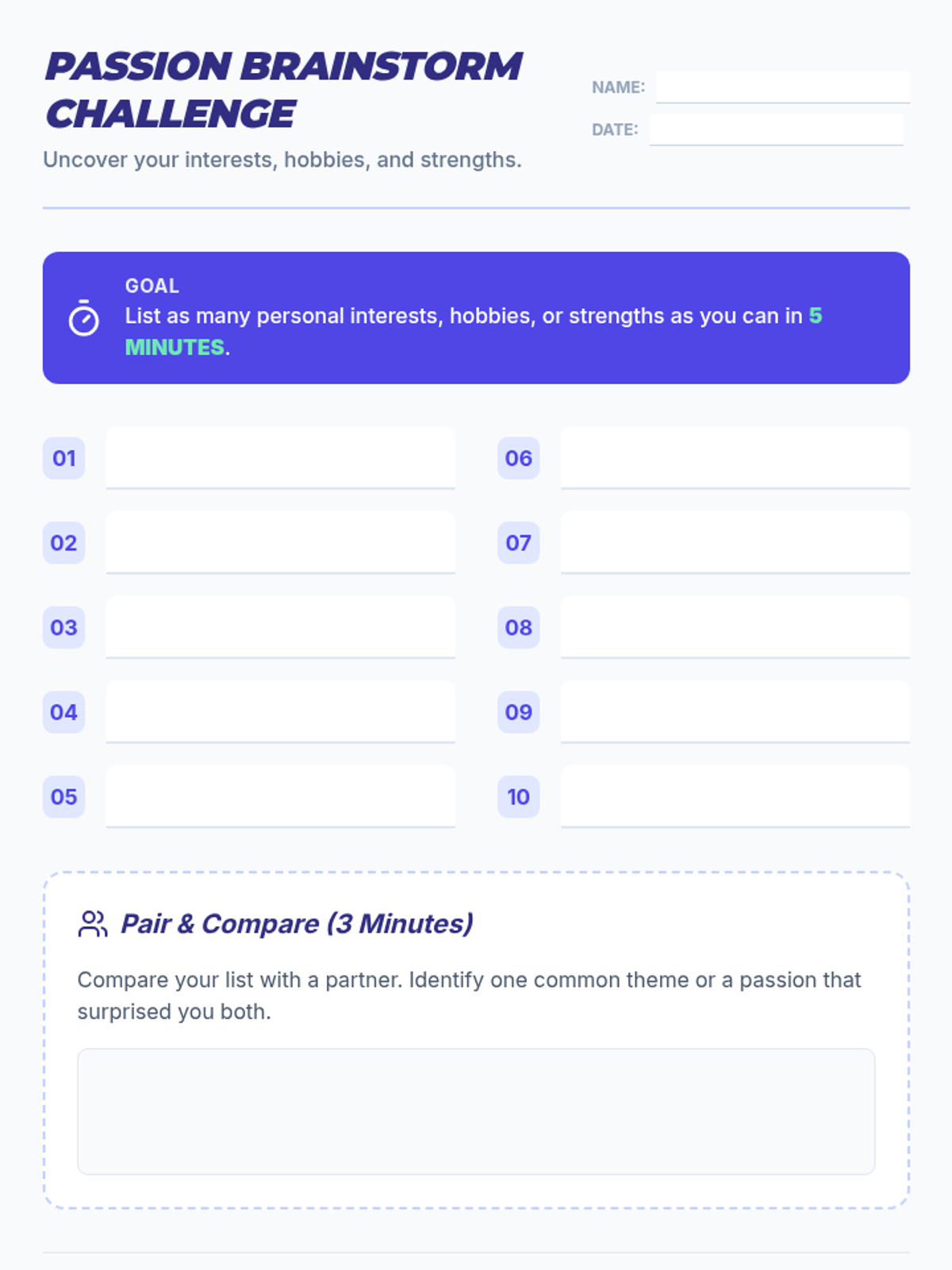The height and width of the screenshot is (1270, 952).
Task: Click the 06 number badge
Action: point(518,458)
